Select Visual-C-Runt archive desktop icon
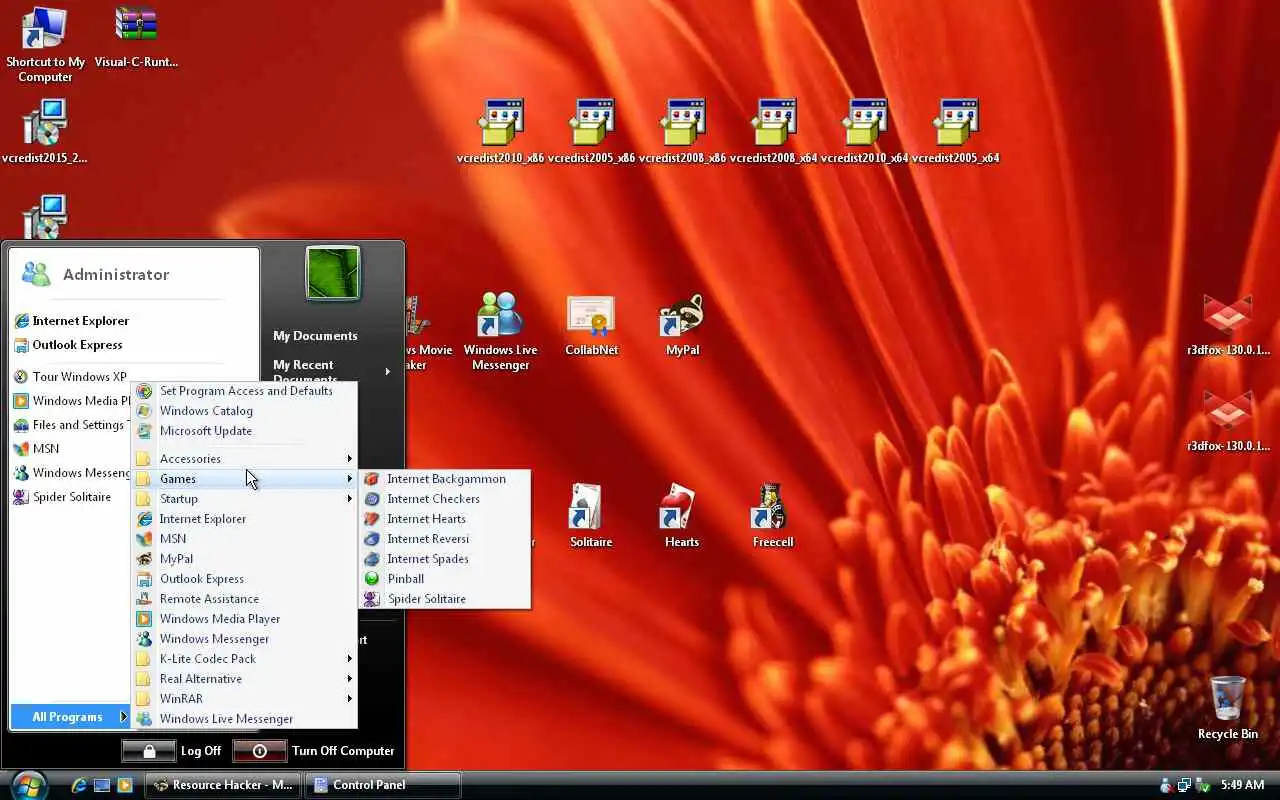This screenshot has height=800, width=1280. click(x=136, y=38)
